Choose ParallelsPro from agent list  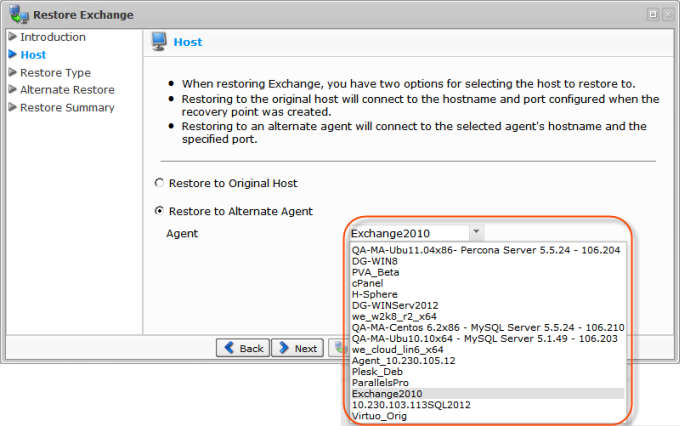tap(487, 383)
